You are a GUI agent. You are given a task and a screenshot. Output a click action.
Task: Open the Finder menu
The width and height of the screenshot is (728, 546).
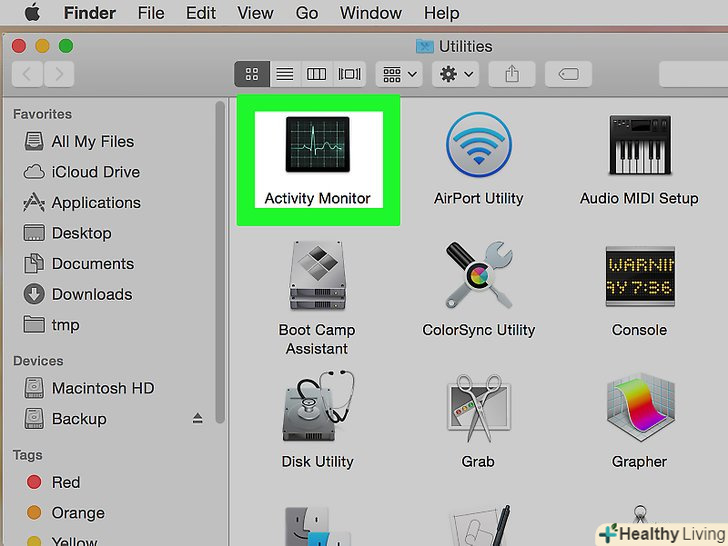90,13
